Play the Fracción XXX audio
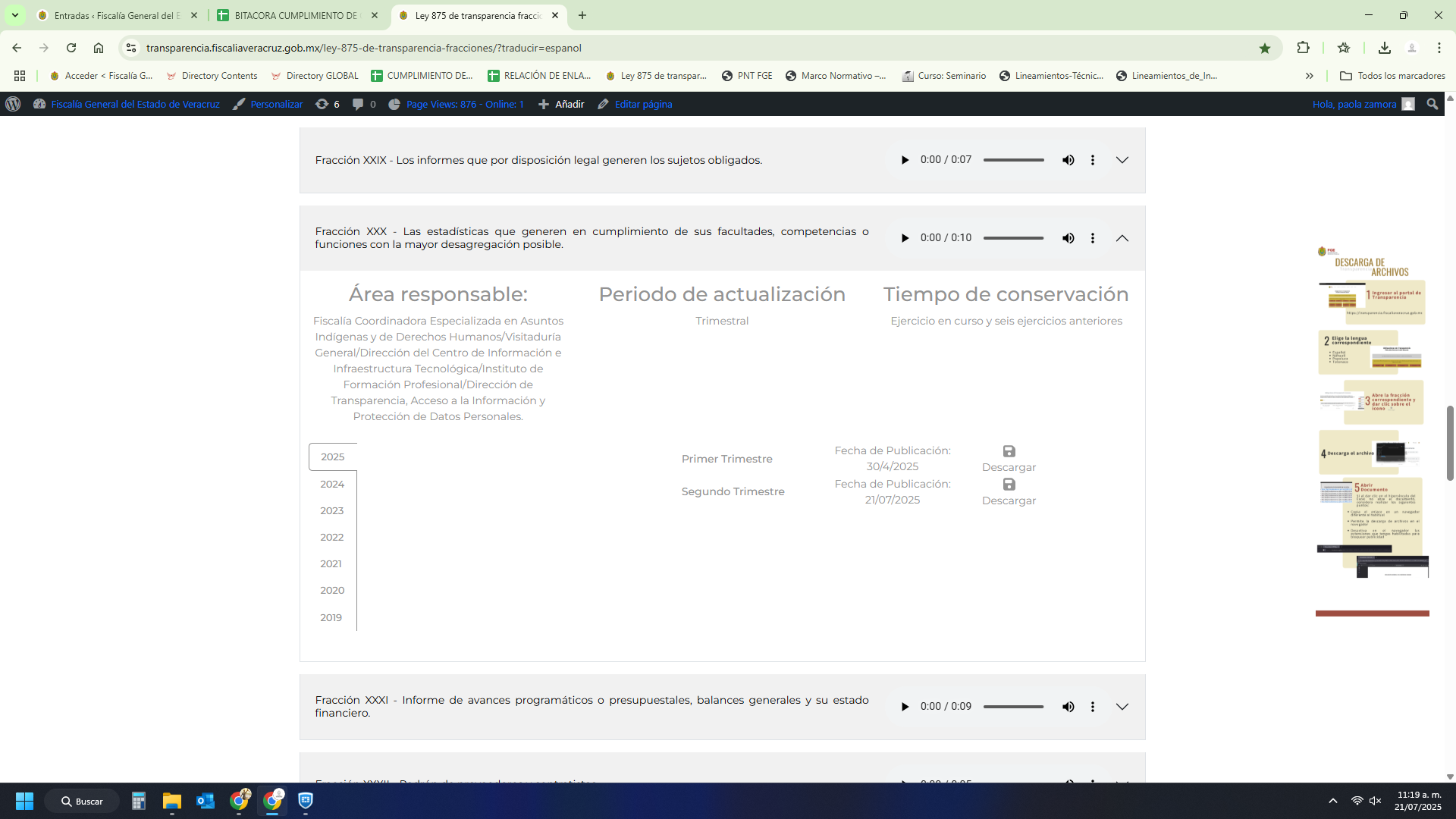The height and width of the screenshot is (819, 1456). [905, 238]
